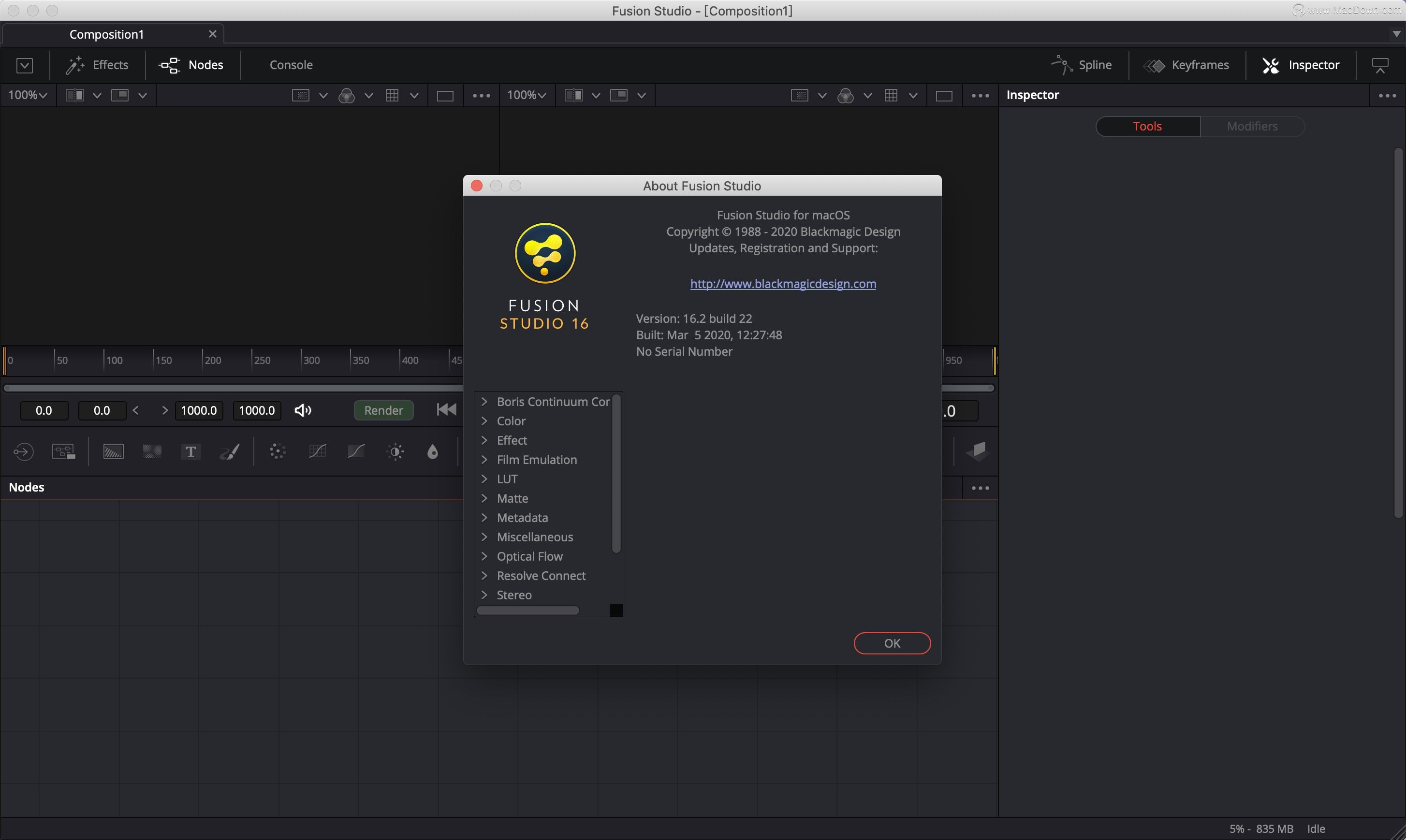Screen dimensions: 1406x840
Task: Click the UI layout icon left of Effects
Action: pyautogui.click(x=24, y=66)
